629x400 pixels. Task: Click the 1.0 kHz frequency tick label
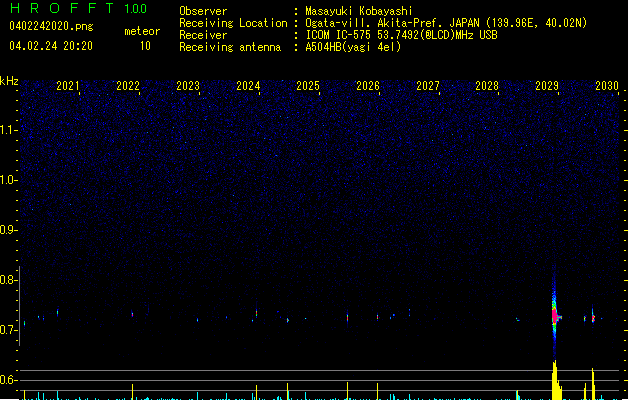click(x=8, y=180)
